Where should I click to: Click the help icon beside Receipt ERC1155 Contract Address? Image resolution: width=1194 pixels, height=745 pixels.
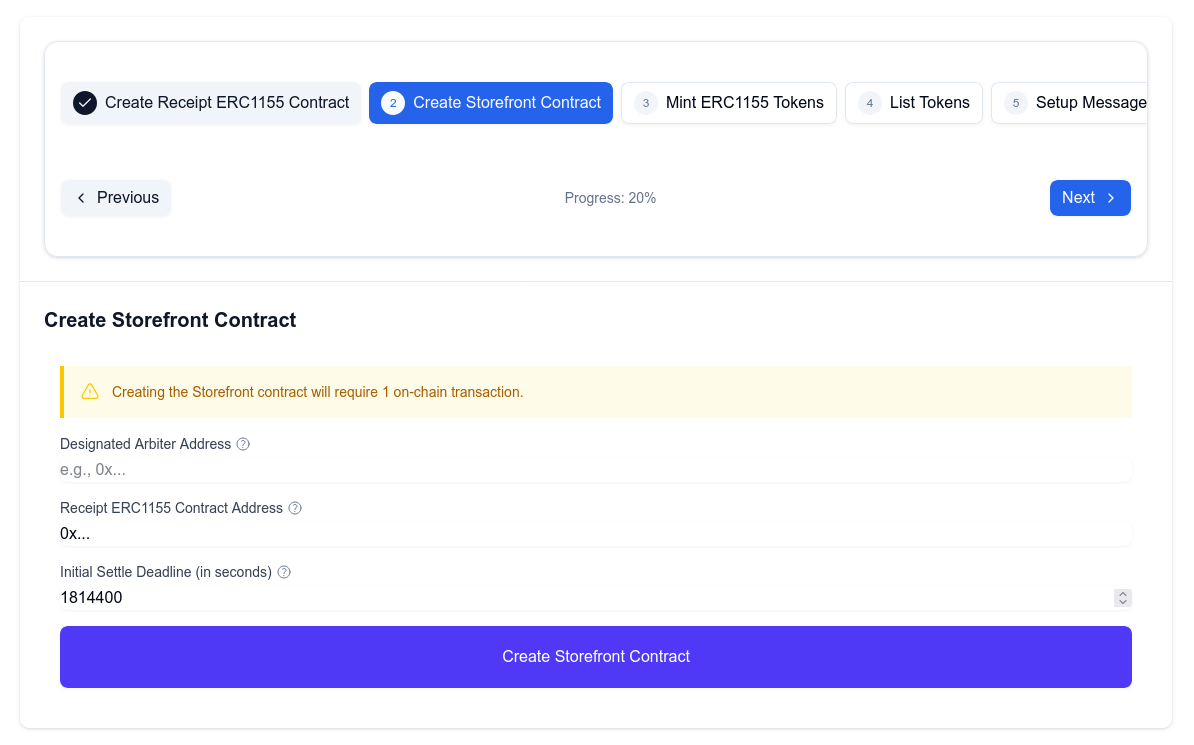[x=294, y=508]
